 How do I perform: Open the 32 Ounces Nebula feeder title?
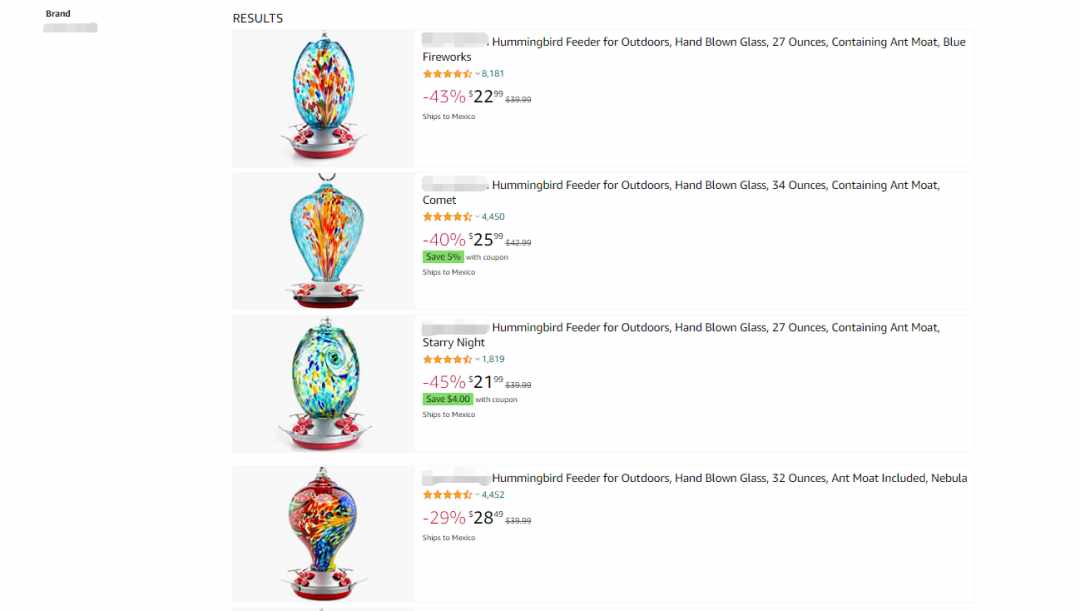click(x=695, y=478)
